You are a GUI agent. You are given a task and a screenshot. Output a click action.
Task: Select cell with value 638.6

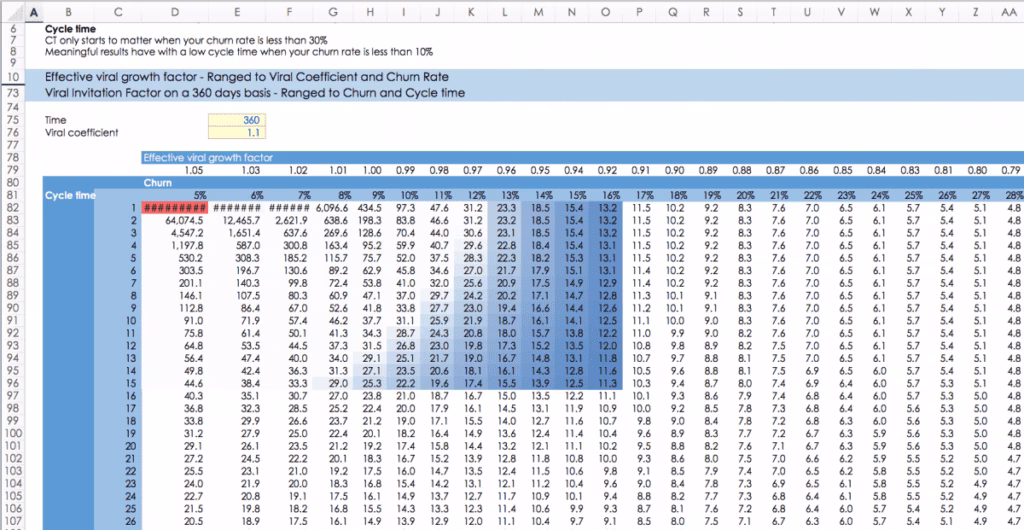click(x=334, y=220)
